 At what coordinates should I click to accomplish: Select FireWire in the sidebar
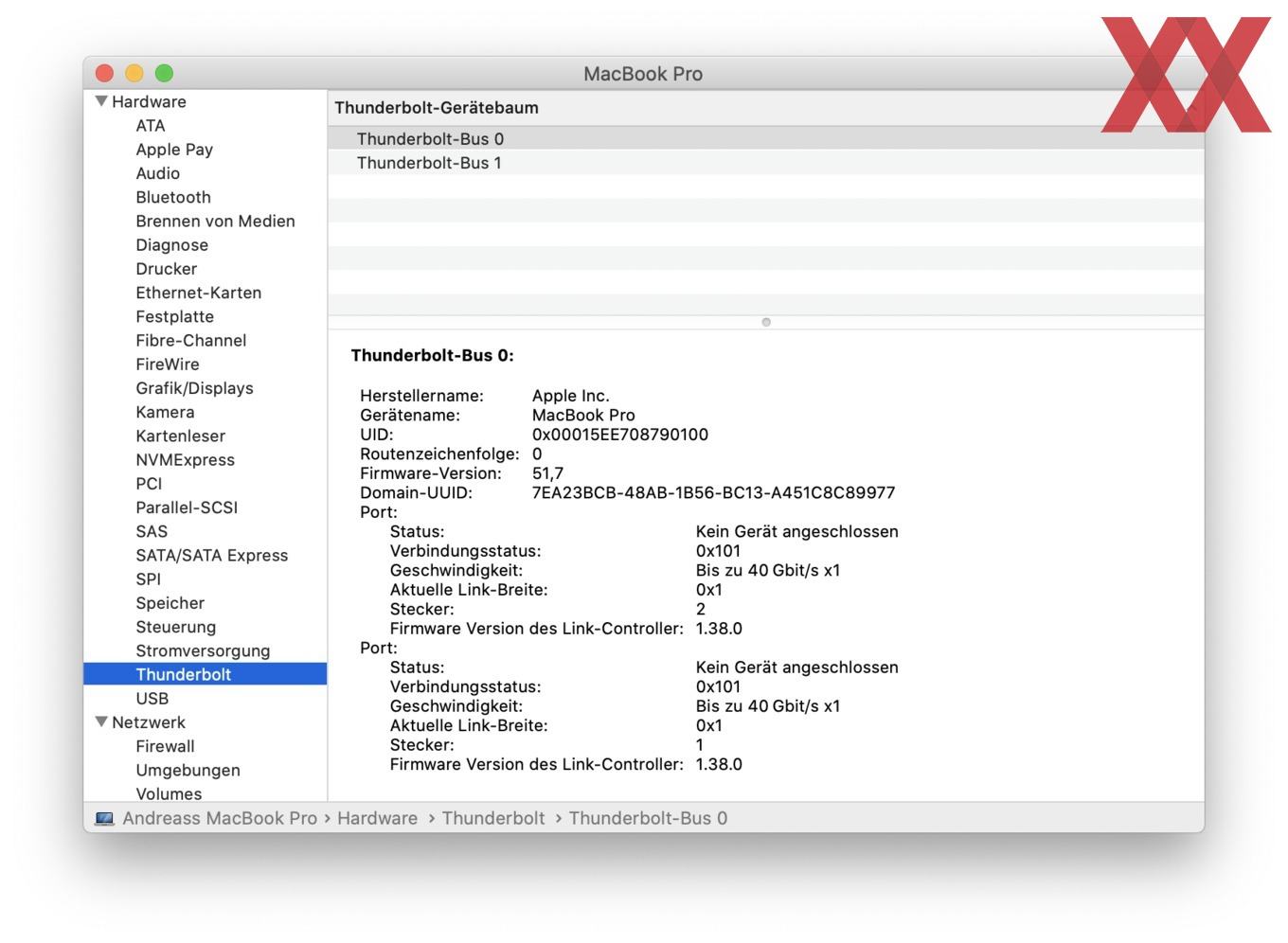click(168, 365)
